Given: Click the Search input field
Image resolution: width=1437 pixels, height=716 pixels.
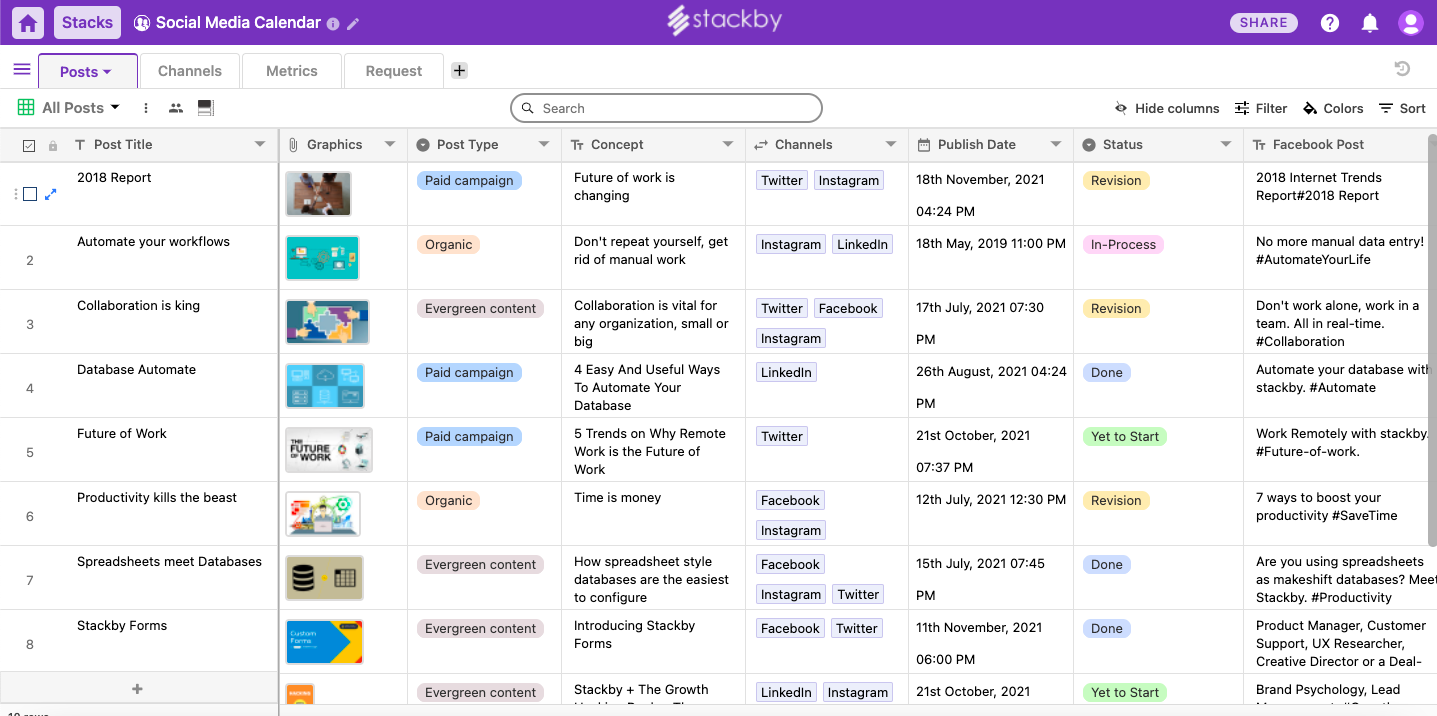Looking at the screenshot, I should tap(666, 108).
